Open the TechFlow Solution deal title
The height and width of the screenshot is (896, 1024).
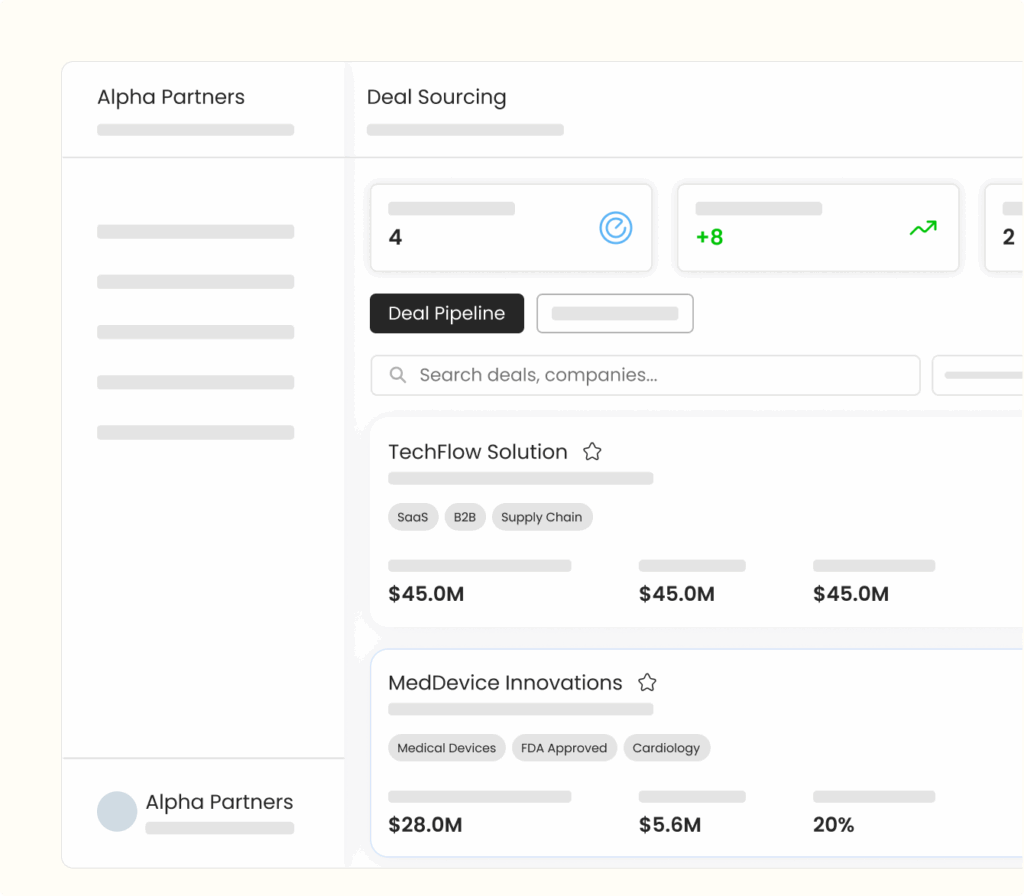click(478, 452)
